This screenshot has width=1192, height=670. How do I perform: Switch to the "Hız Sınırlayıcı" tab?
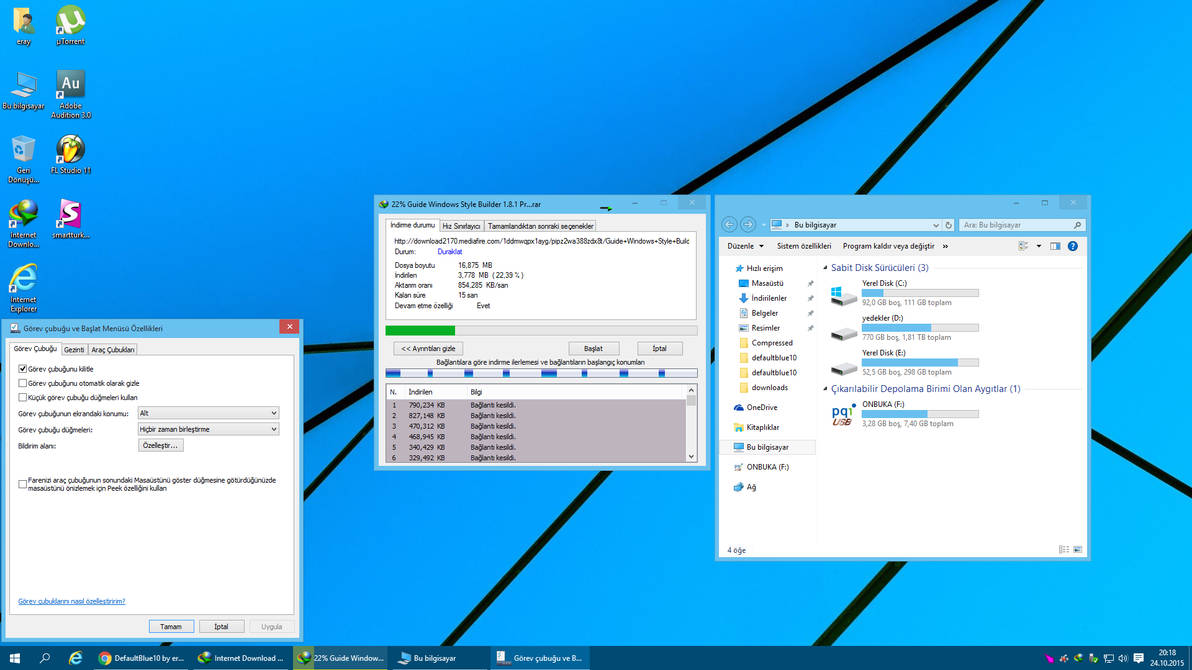click(462, 226)
